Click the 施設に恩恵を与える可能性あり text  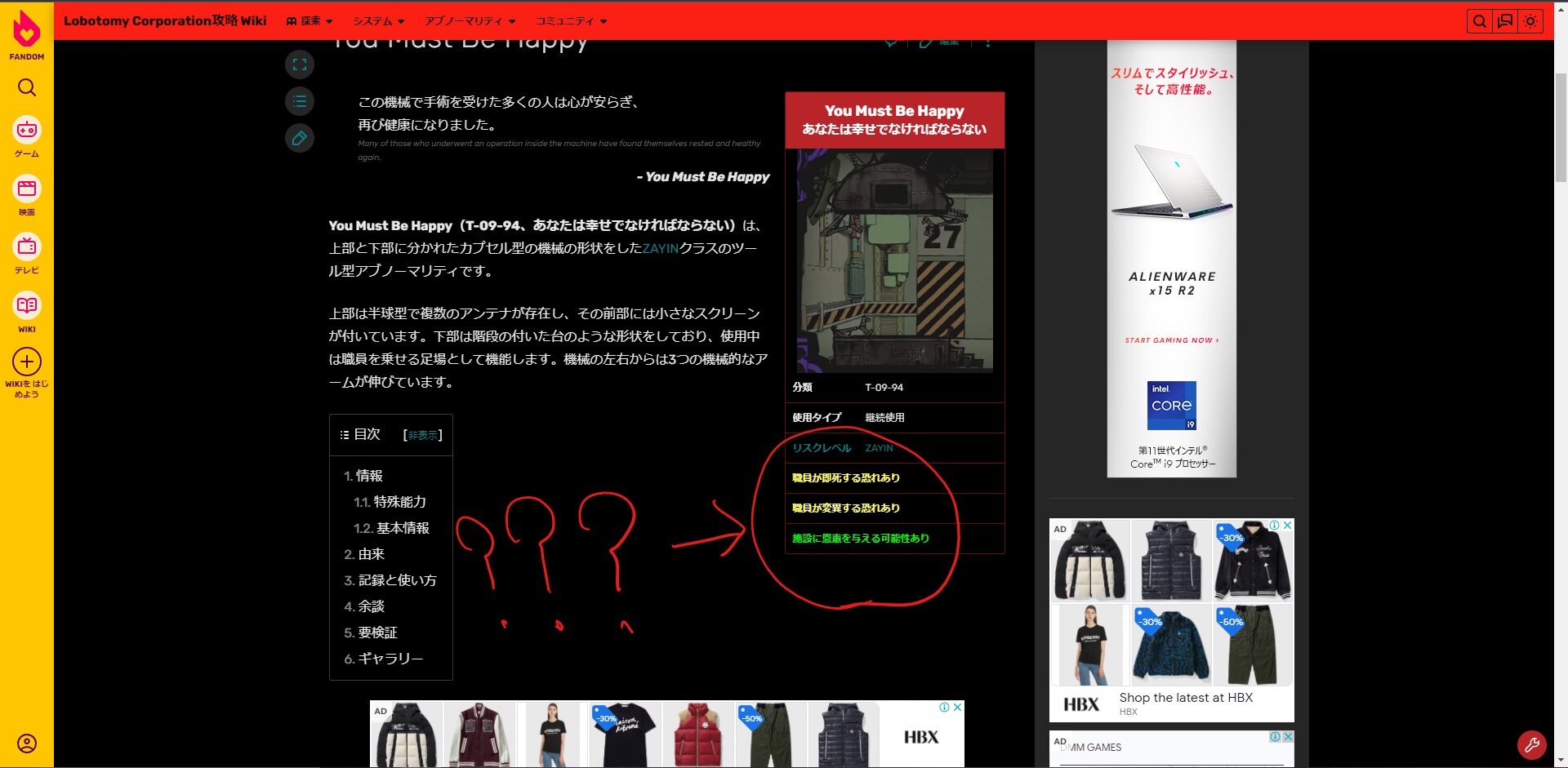[x=861, y=539]
